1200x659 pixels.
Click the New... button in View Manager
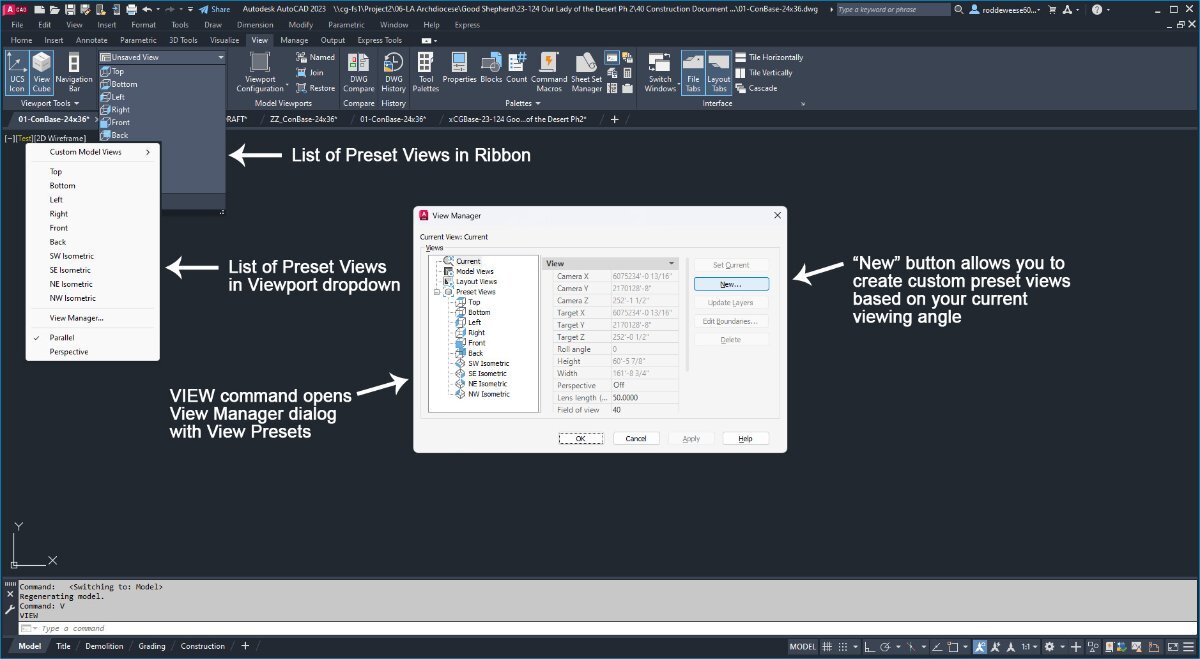731,285
